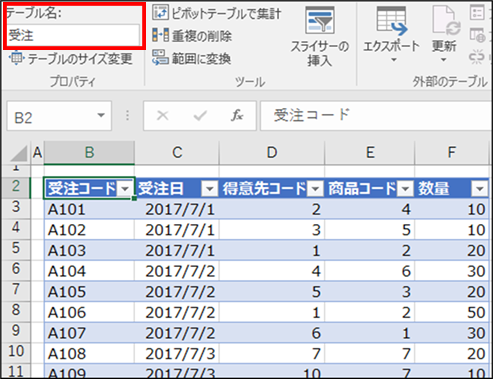Screen dimensions: 493x379
Task: Click the confirm checkmark in formula bar
Action: click(x=200, y=116)
